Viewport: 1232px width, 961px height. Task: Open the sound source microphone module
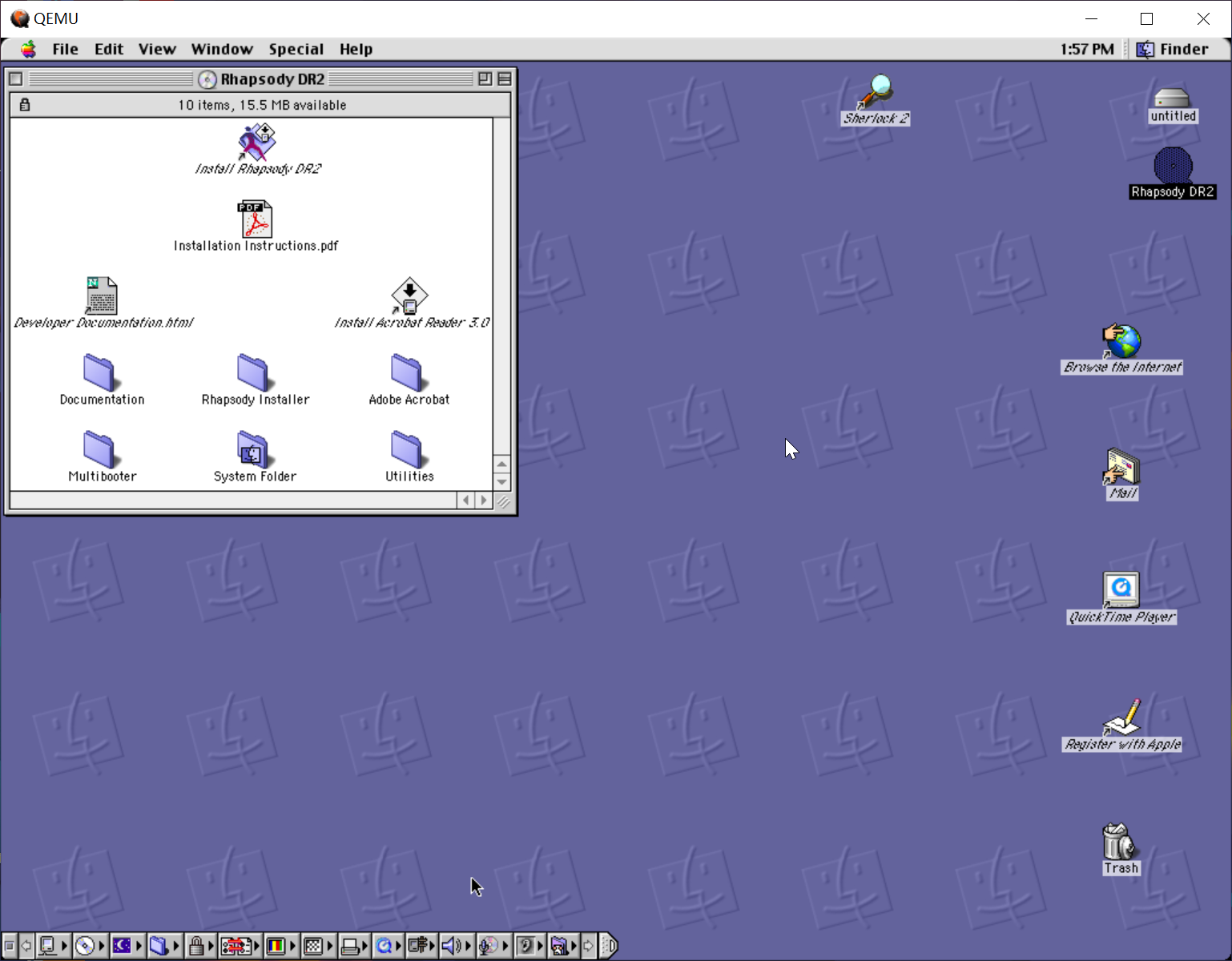pyautogui.click(x=493, y=946)
